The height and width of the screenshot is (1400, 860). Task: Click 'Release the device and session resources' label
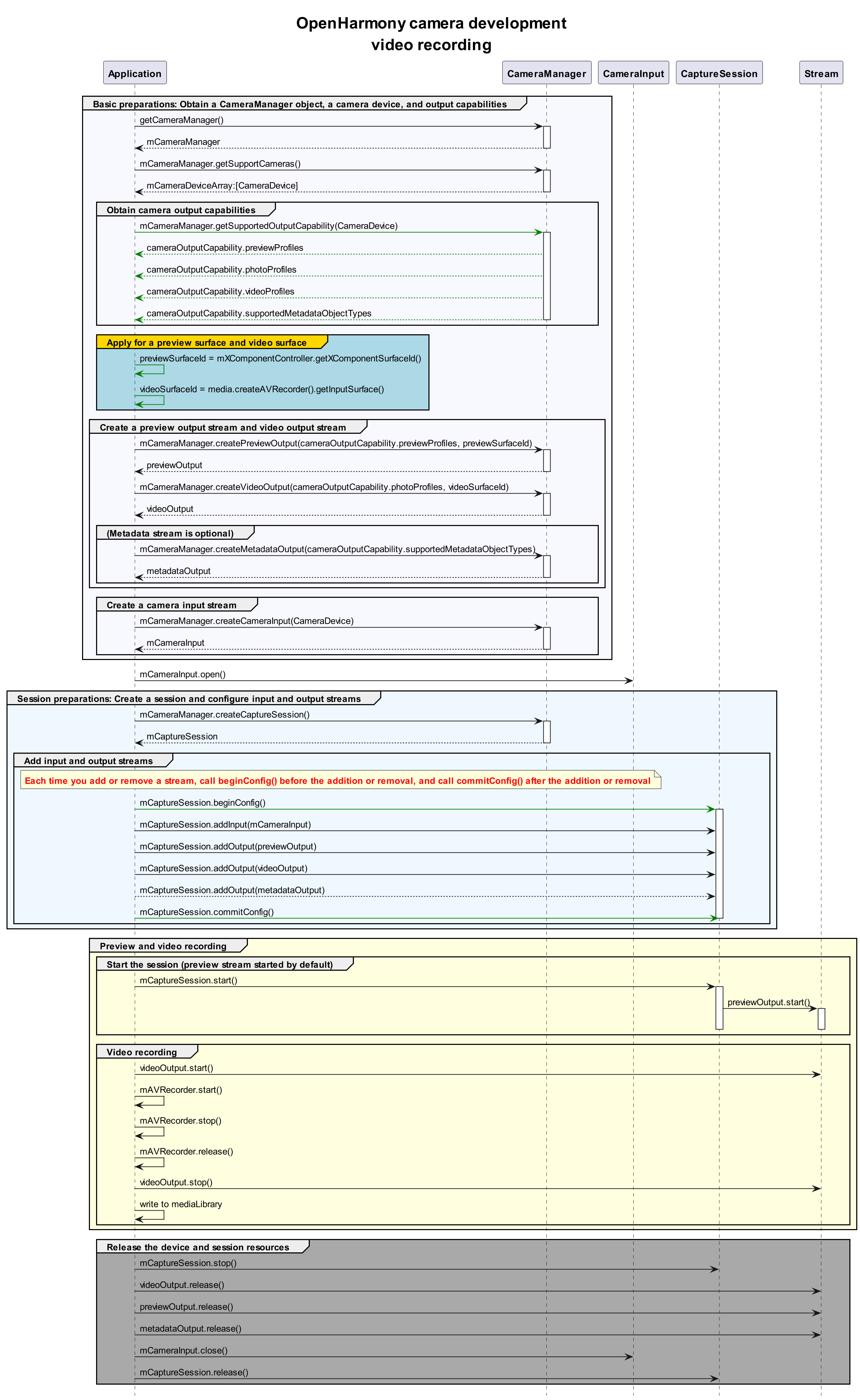[x=197, y=1248]
